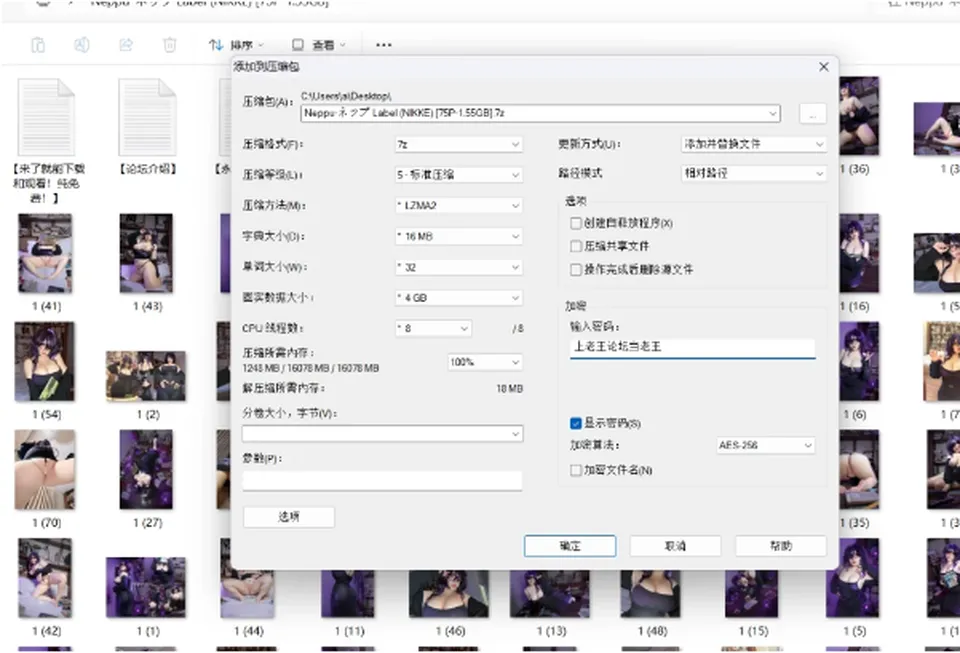Select the 【论坛介绍】 text file icon

(147, 117)
